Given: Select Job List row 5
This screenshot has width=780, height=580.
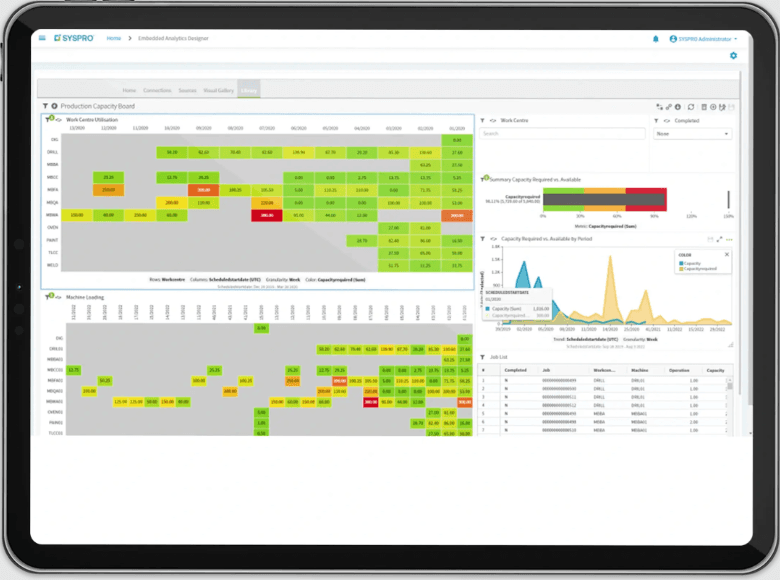Looking at the screenshot, I should [602, 414].
